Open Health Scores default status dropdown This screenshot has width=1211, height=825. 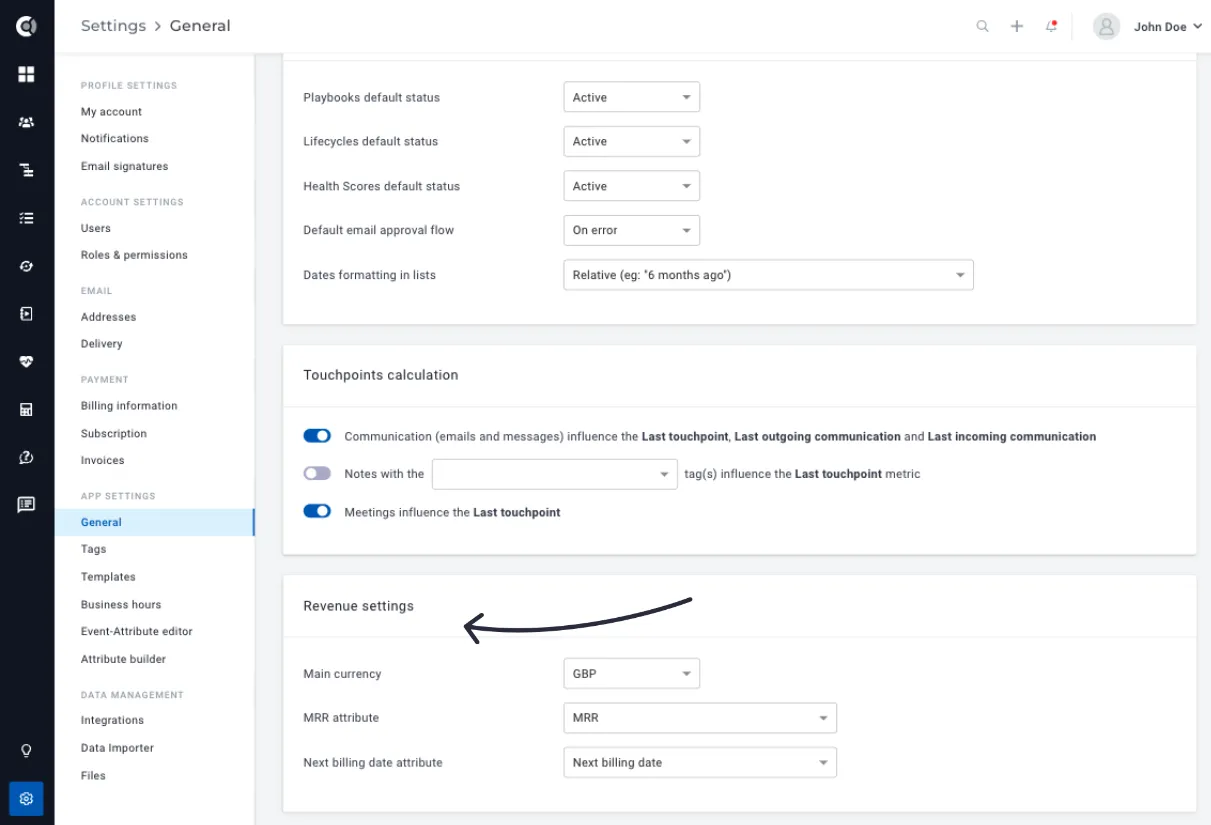(x=632, y=186)
